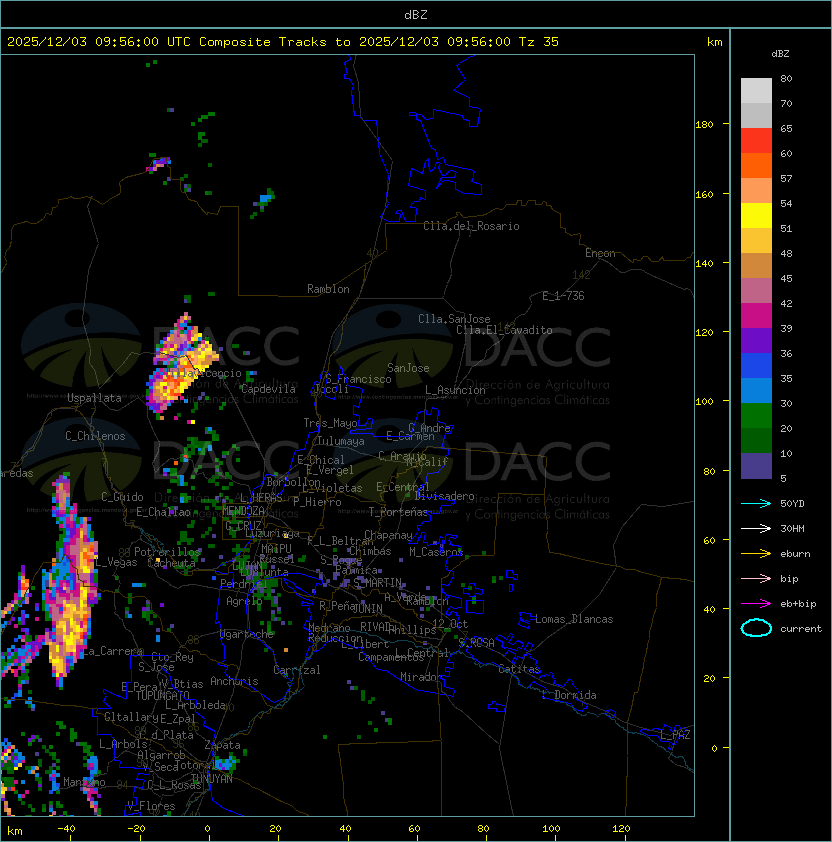Click the dBZ title at top

(x=416, y=14)
